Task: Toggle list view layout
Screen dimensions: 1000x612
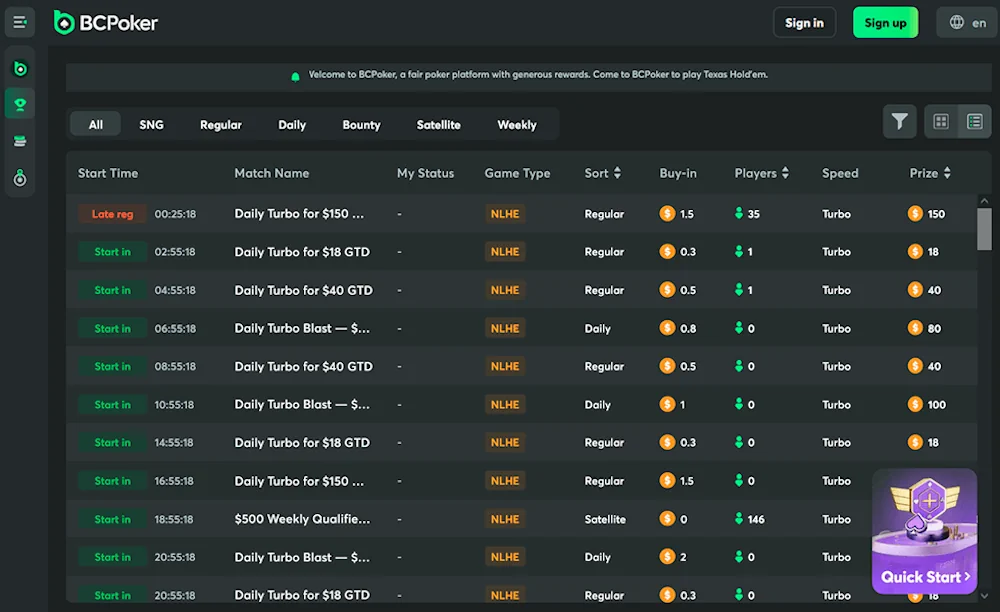Action: (x=975, y=120)
